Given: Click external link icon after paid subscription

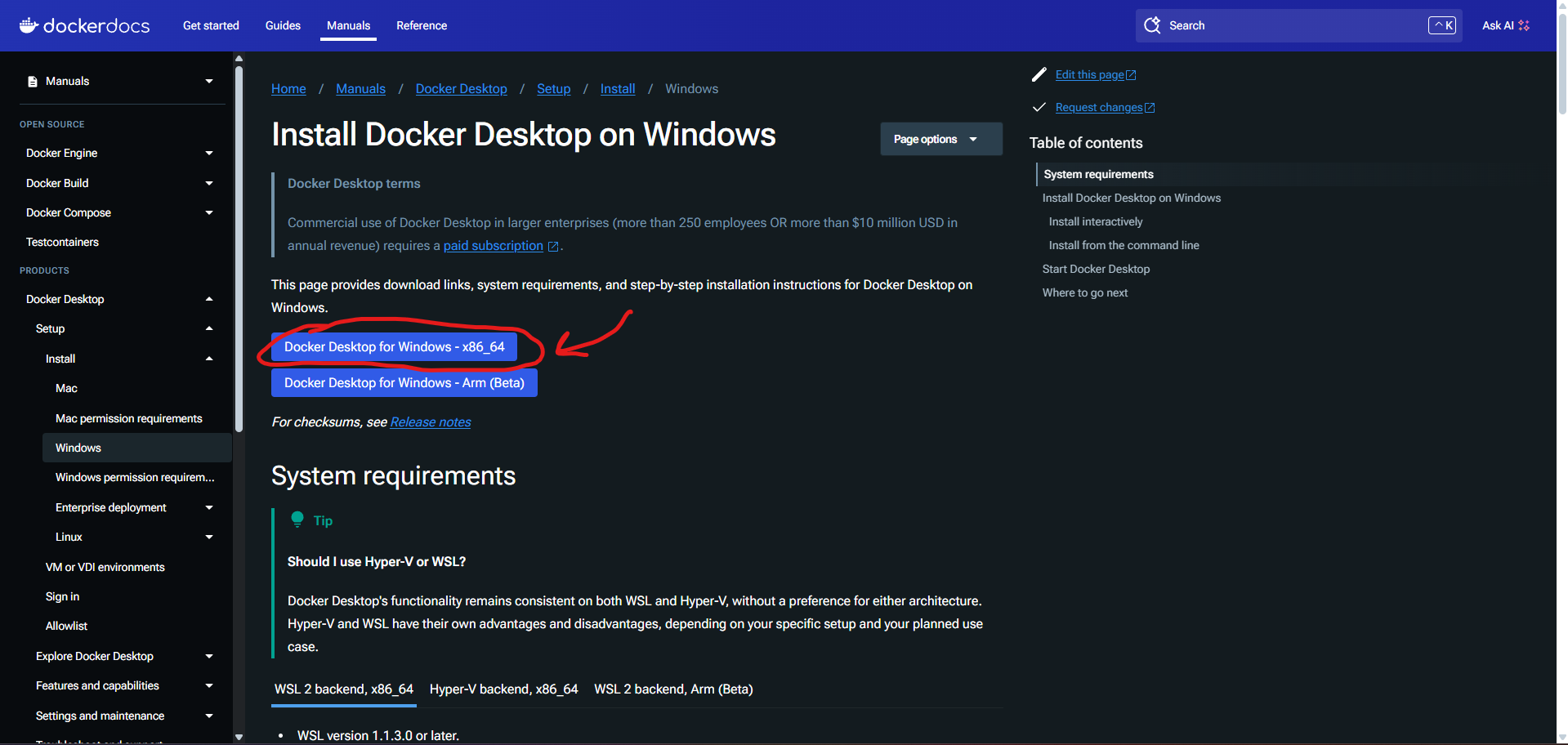Looking at the screenshot, I should click(x=553, y=247).
